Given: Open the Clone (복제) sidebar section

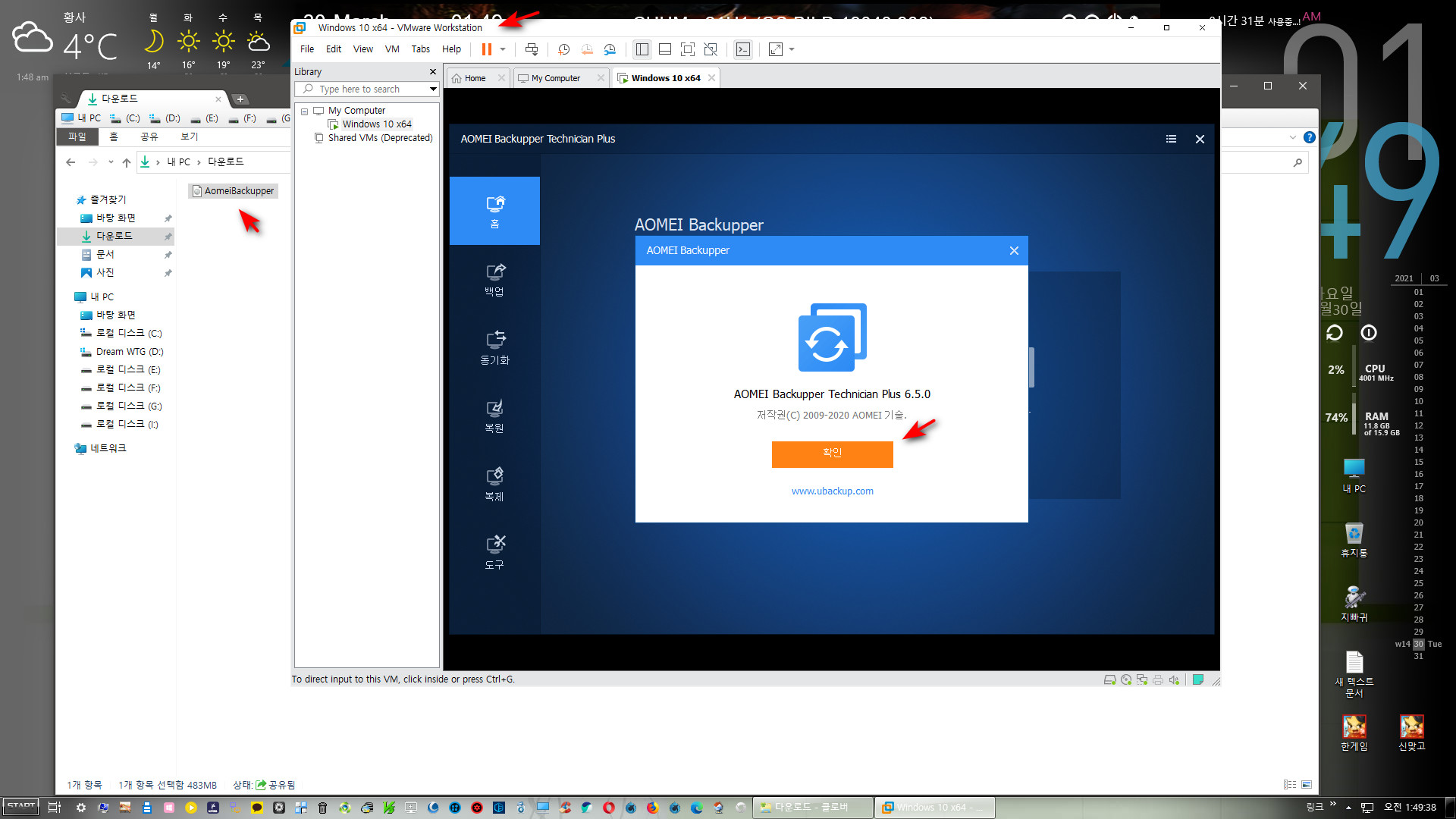Looking at the screenshot, I should (494, 485).
